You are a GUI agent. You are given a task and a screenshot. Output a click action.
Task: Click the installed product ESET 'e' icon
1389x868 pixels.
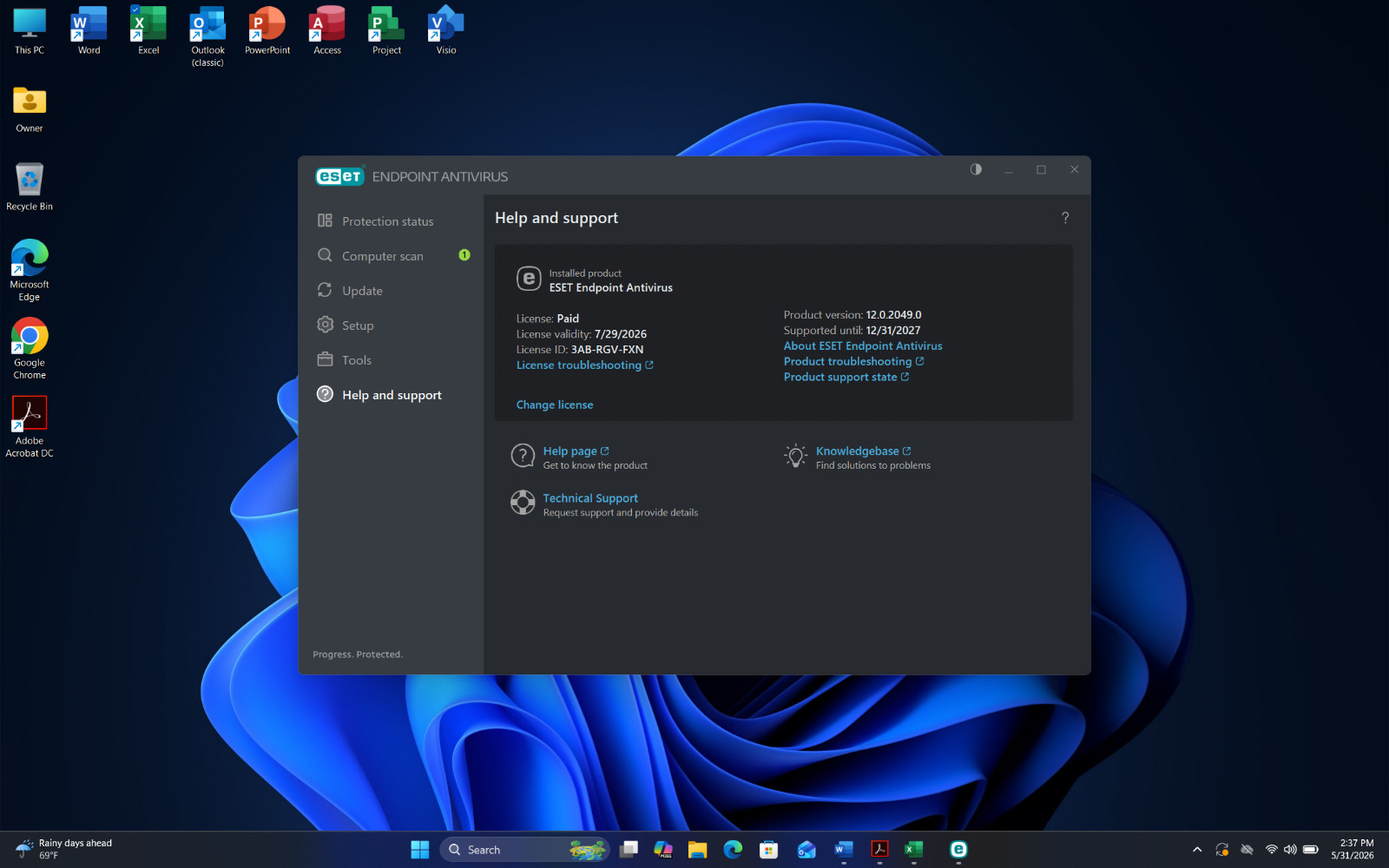click(529, 279)
